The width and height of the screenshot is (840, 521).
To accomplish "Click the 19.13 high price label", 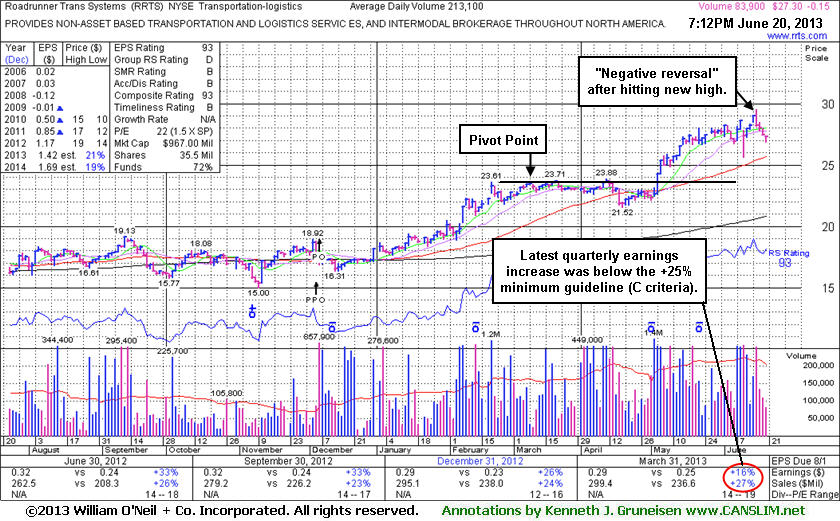I will (x=124, y=231).
